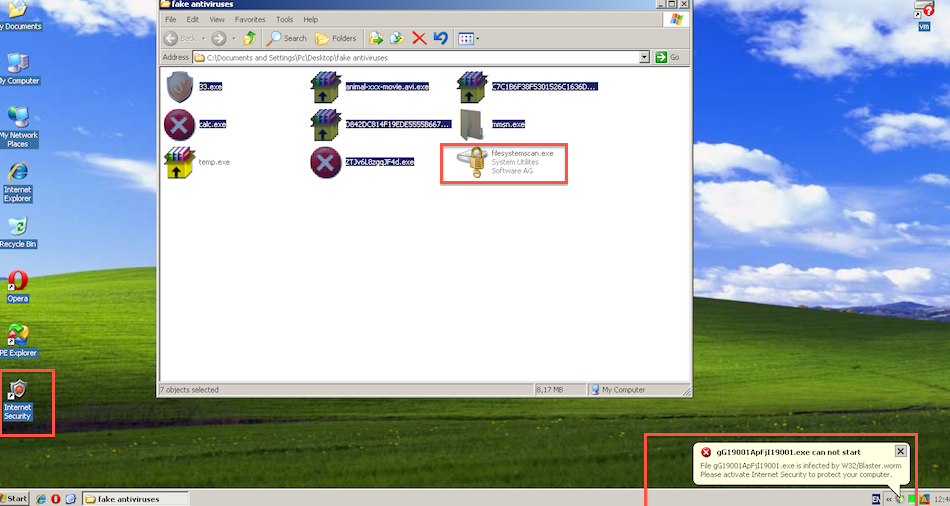Click the green square tray icon
Viewport: 950px width, 506px height.
point(912,499)
